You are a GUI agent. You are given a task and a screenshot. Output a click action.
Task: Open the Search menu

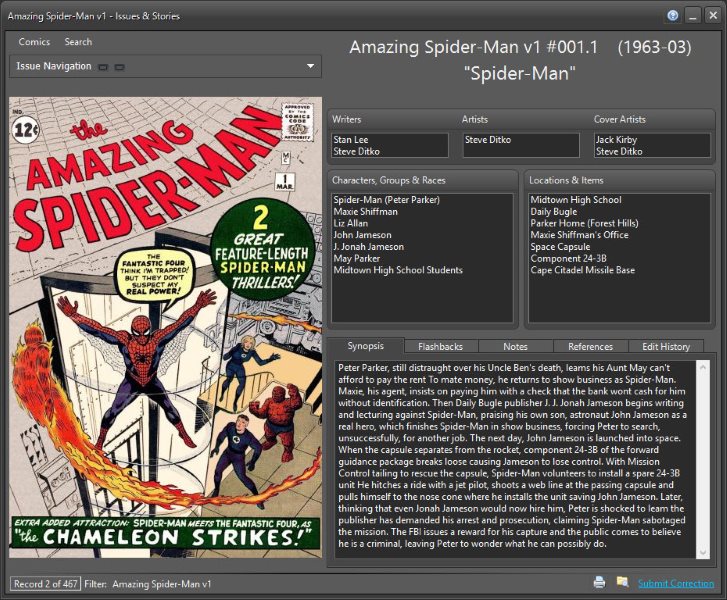coord(78,42)
